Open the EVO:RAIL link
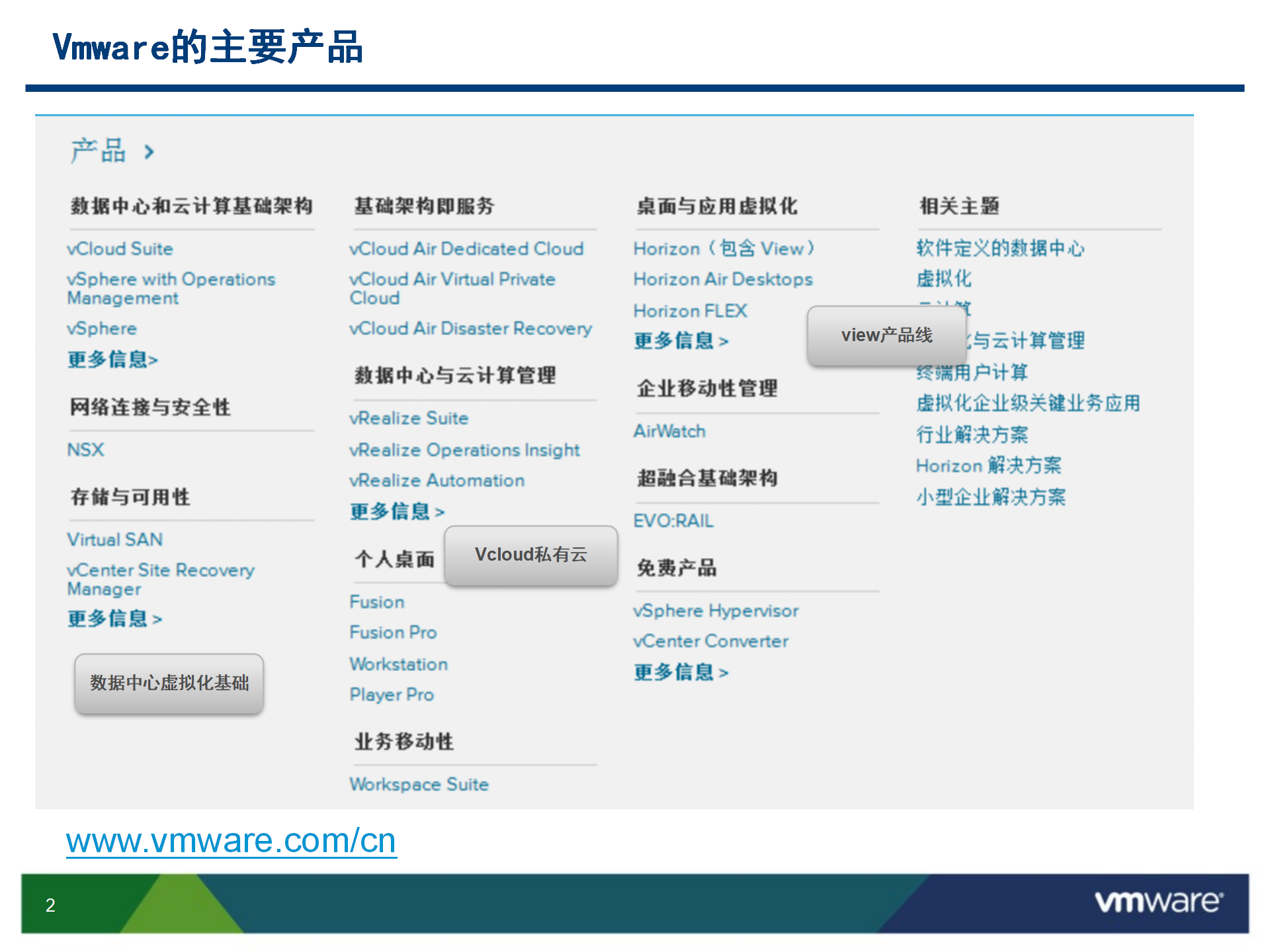Viewport: 1270px width, 952px height. coord(673,521)
